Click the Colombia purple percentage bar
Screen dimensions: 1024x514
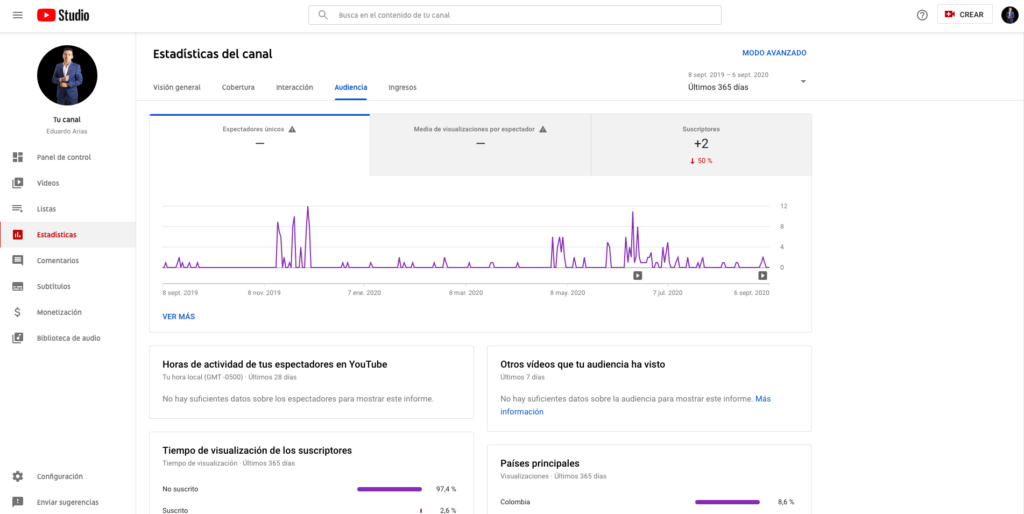click(728, 502)
